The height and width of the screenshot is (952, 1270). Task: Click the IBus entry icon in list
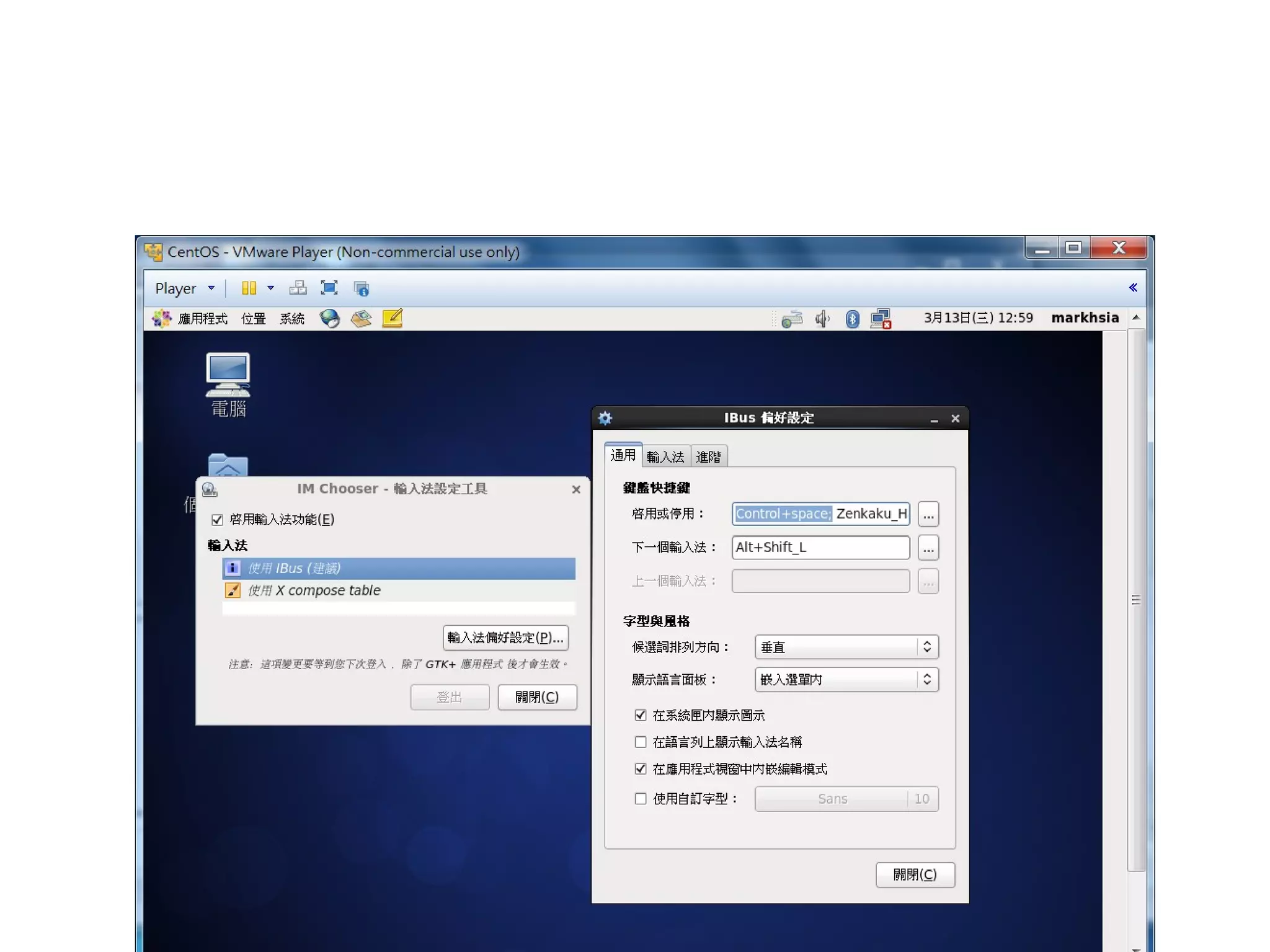(x=233, y=568)
